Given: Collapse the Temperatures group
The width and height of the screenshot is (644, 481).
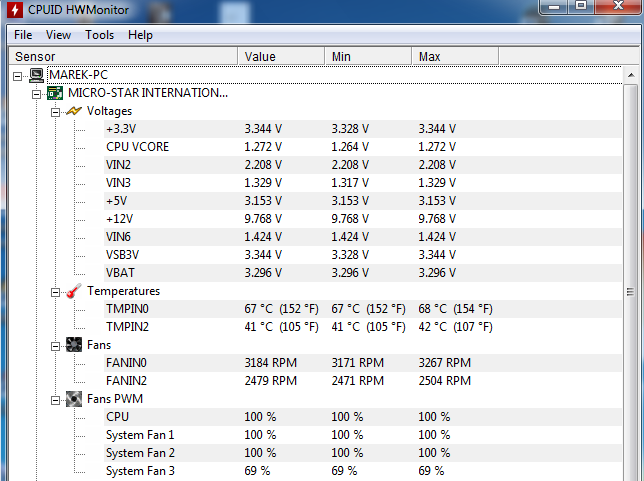Looking at the screenshot, I should [x=55, y=292].
